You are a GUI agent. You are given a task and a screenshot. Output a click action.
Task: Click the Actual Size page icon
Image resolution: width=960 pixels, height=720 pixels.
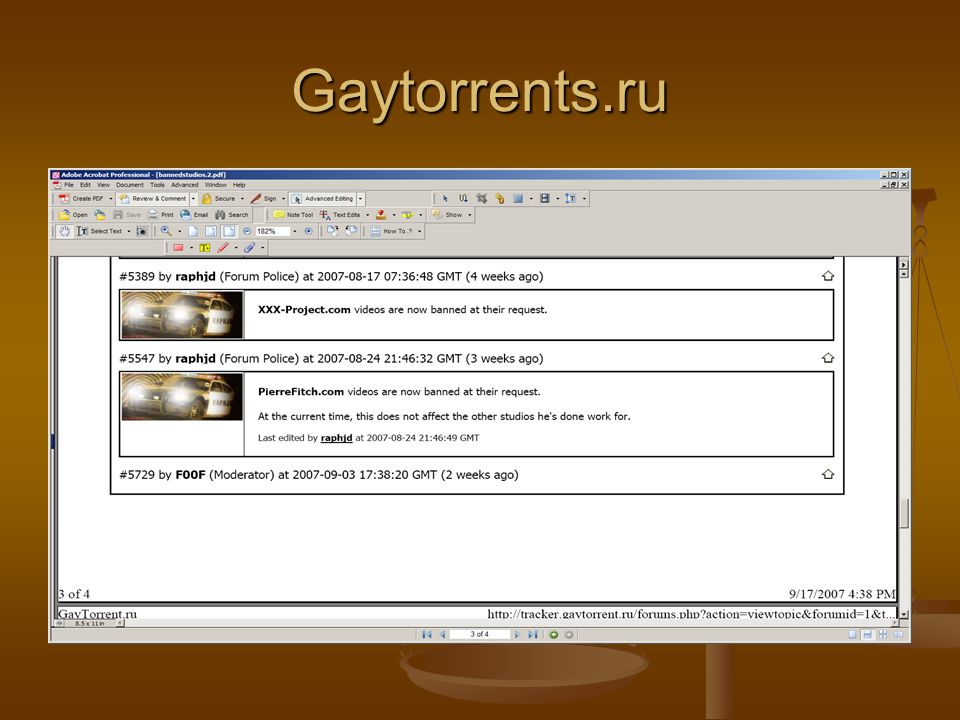coord(193,231)
